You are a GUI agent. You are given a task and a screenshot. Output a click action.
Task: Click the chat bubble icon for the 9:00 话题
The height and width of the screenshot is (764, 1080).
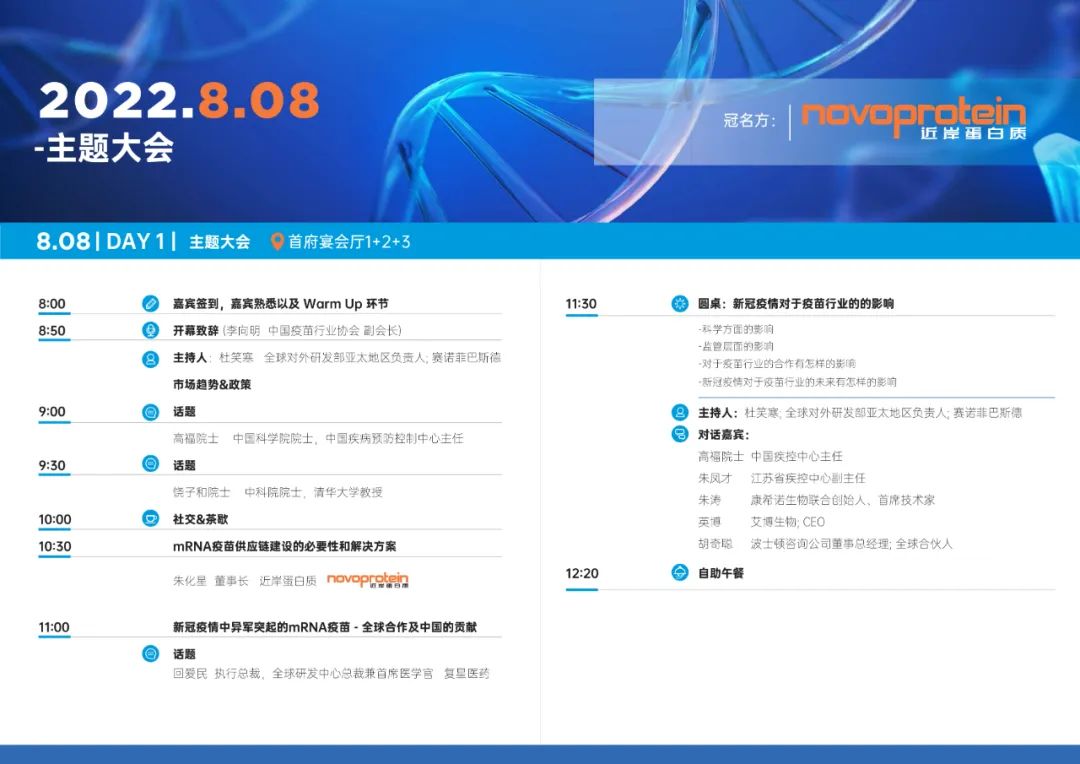pos(150,413)
